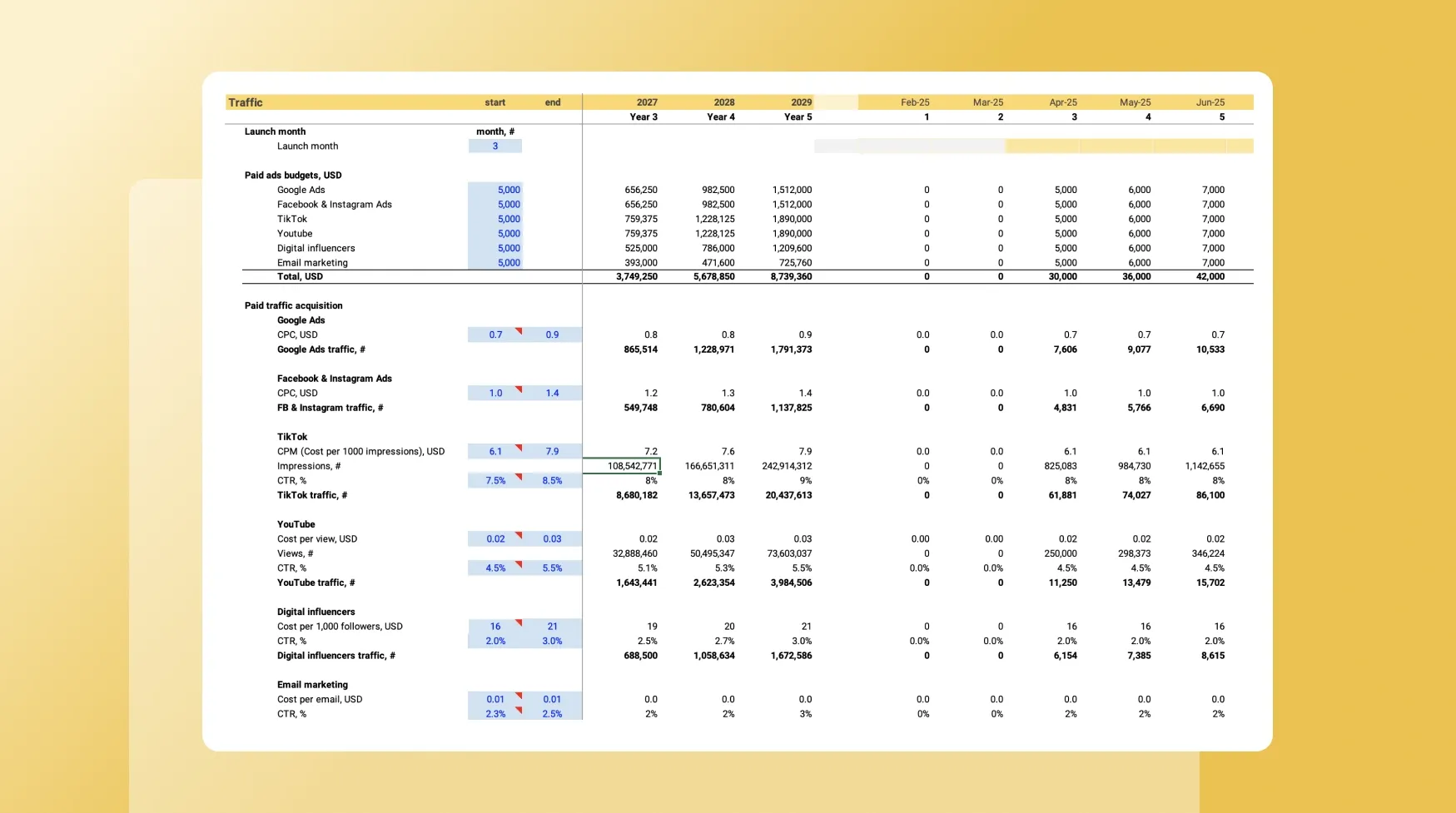Image resolution: width=1456 pixels, height=813 pixels.
Task: Click red note marker on YouTube cost per view cell
Action: [519, 535]
